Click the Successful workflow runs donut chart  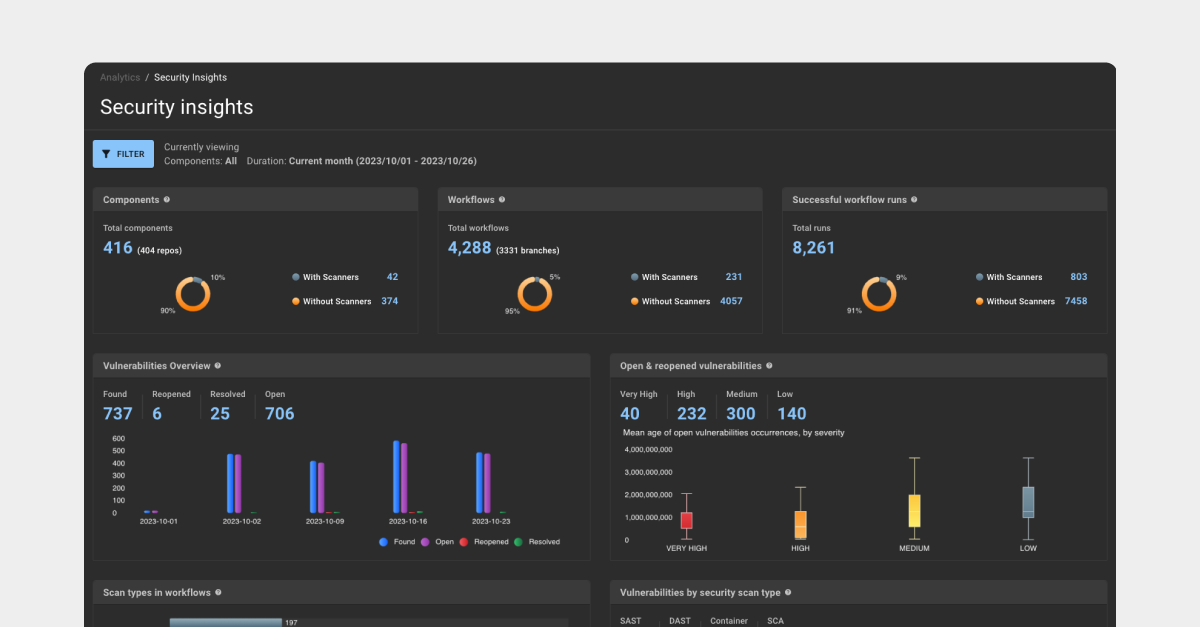(x=879, y=294)
